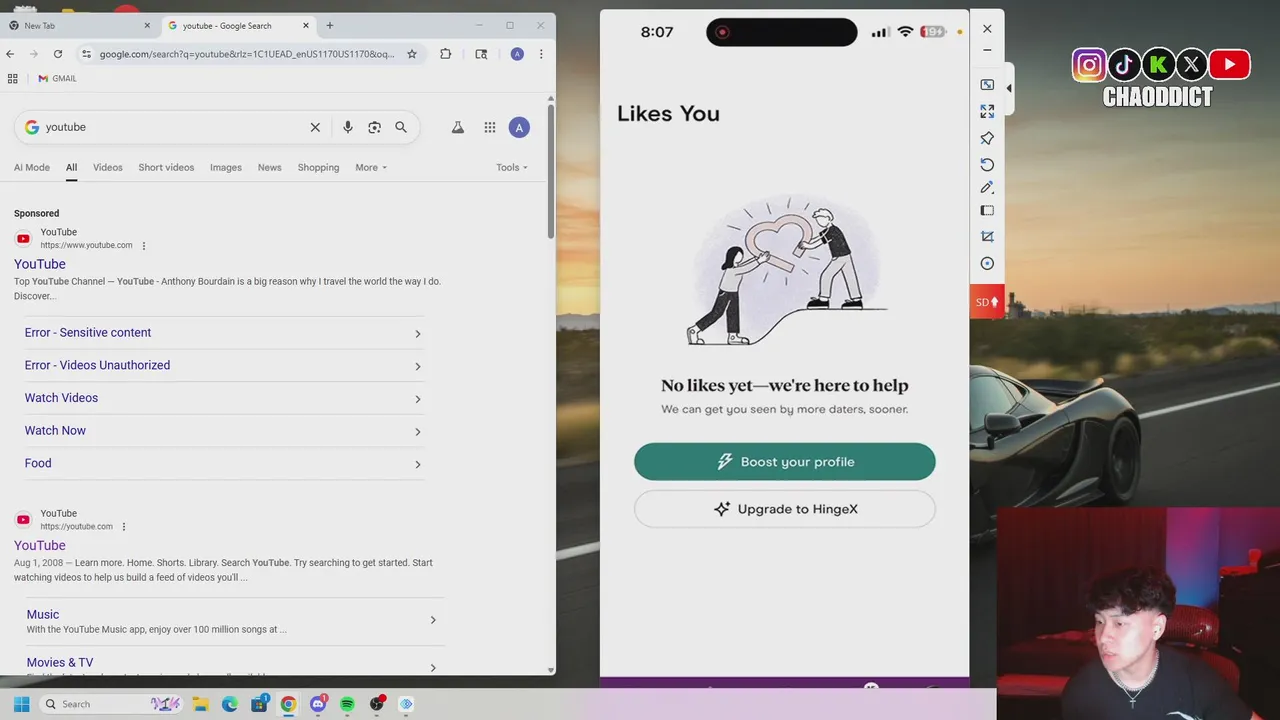Take a screenshot with crop icon
The height and width of the screenshot is (720, 1280).
(987, 237)
